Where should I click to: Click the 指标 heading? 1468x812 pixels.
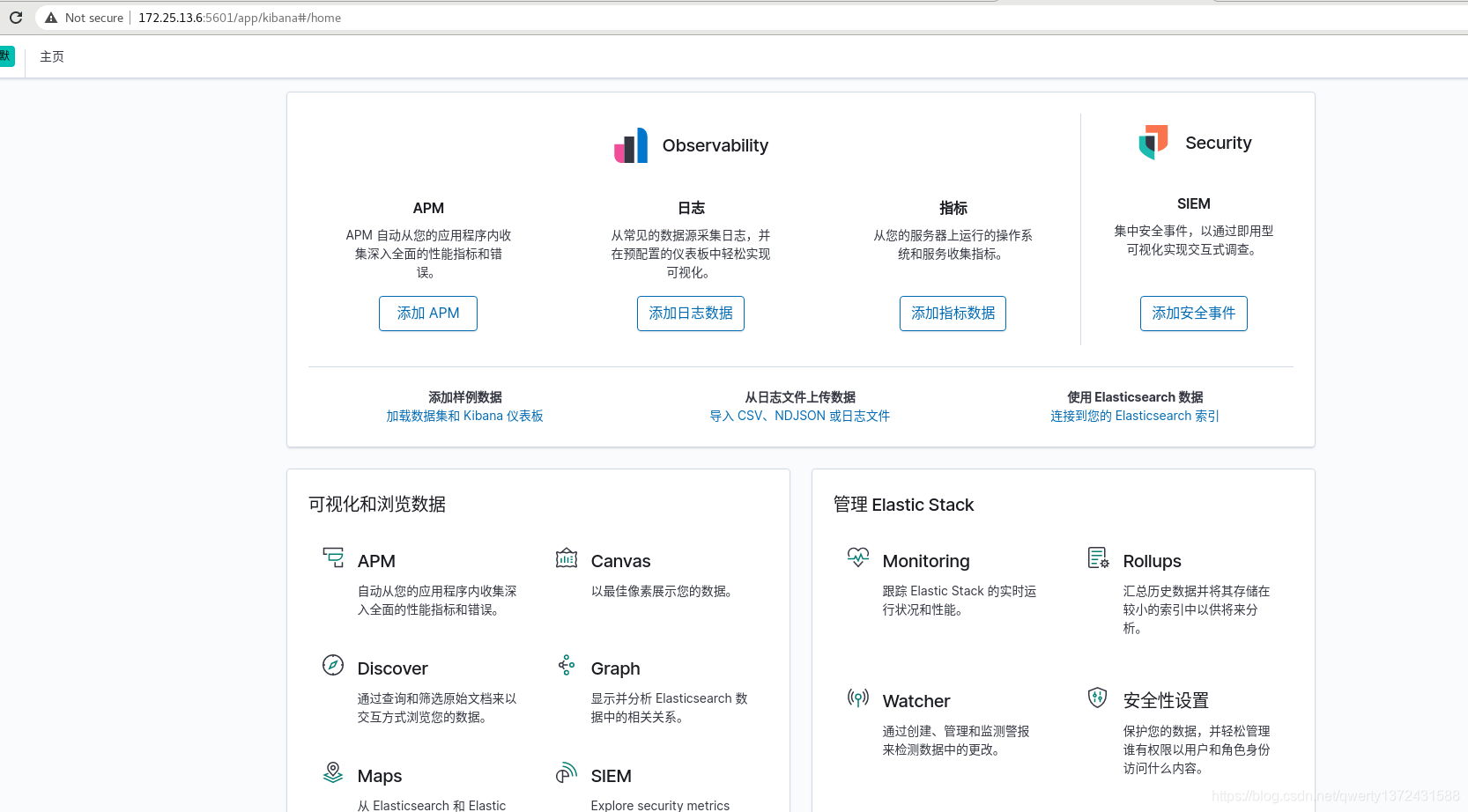953,208
